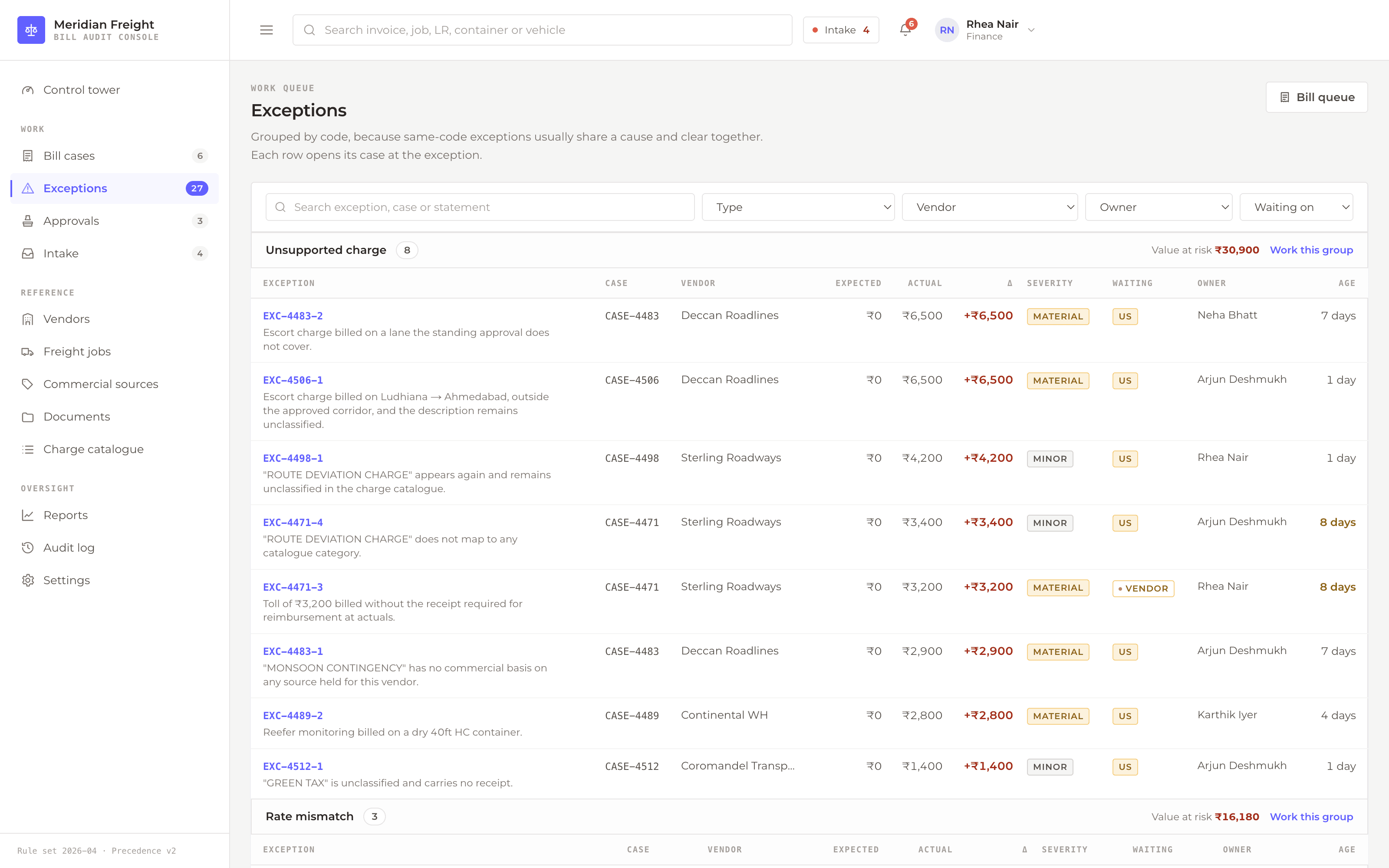This screenshot has height=868, width=1389.
Task: Open exception EXC-4506-1
Action: (293, 380)
